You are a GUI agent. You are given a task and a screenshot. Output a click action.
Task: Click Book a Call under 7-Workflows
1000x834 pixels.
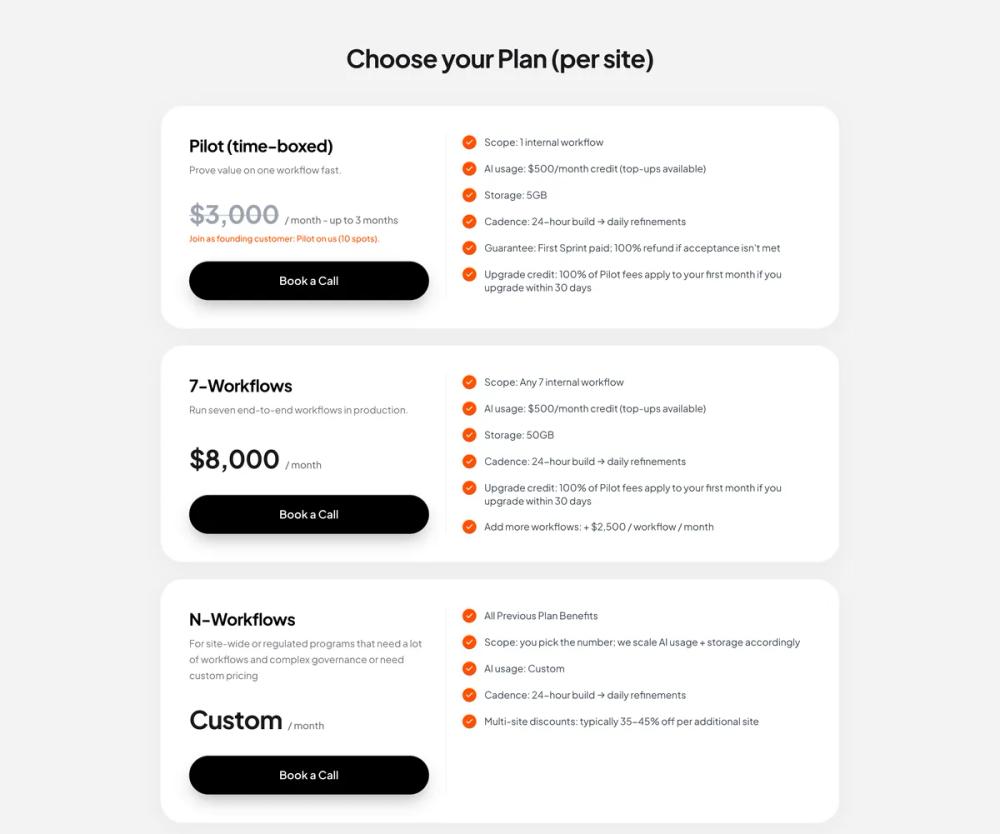tap(308, 514)
